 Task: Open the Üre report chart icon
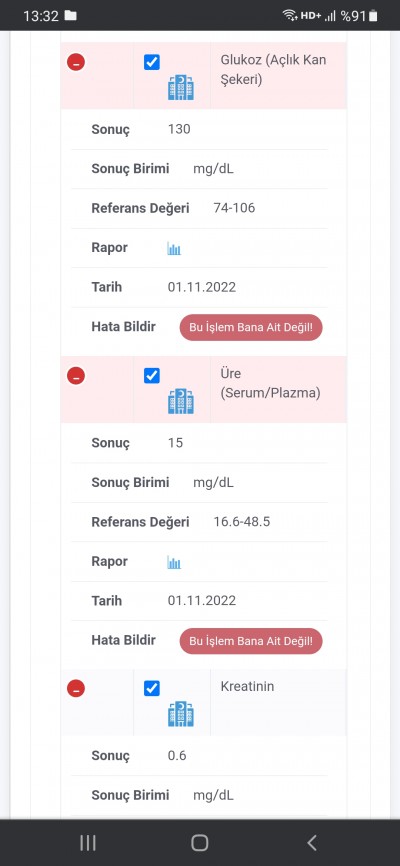174,562
